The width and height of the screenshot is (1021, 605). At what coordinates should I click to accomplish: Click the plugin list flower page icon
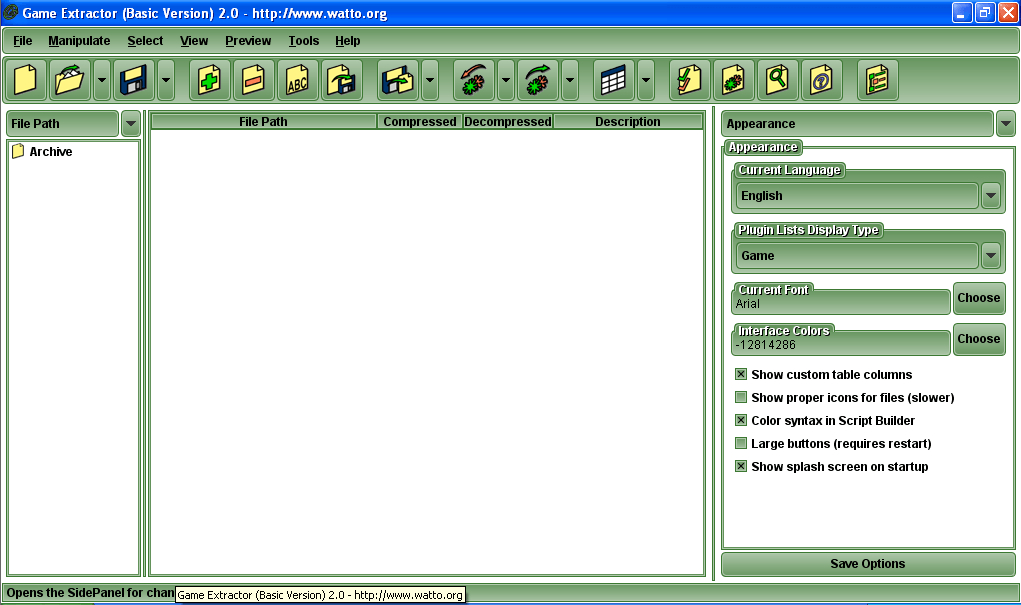pos(733,80)
